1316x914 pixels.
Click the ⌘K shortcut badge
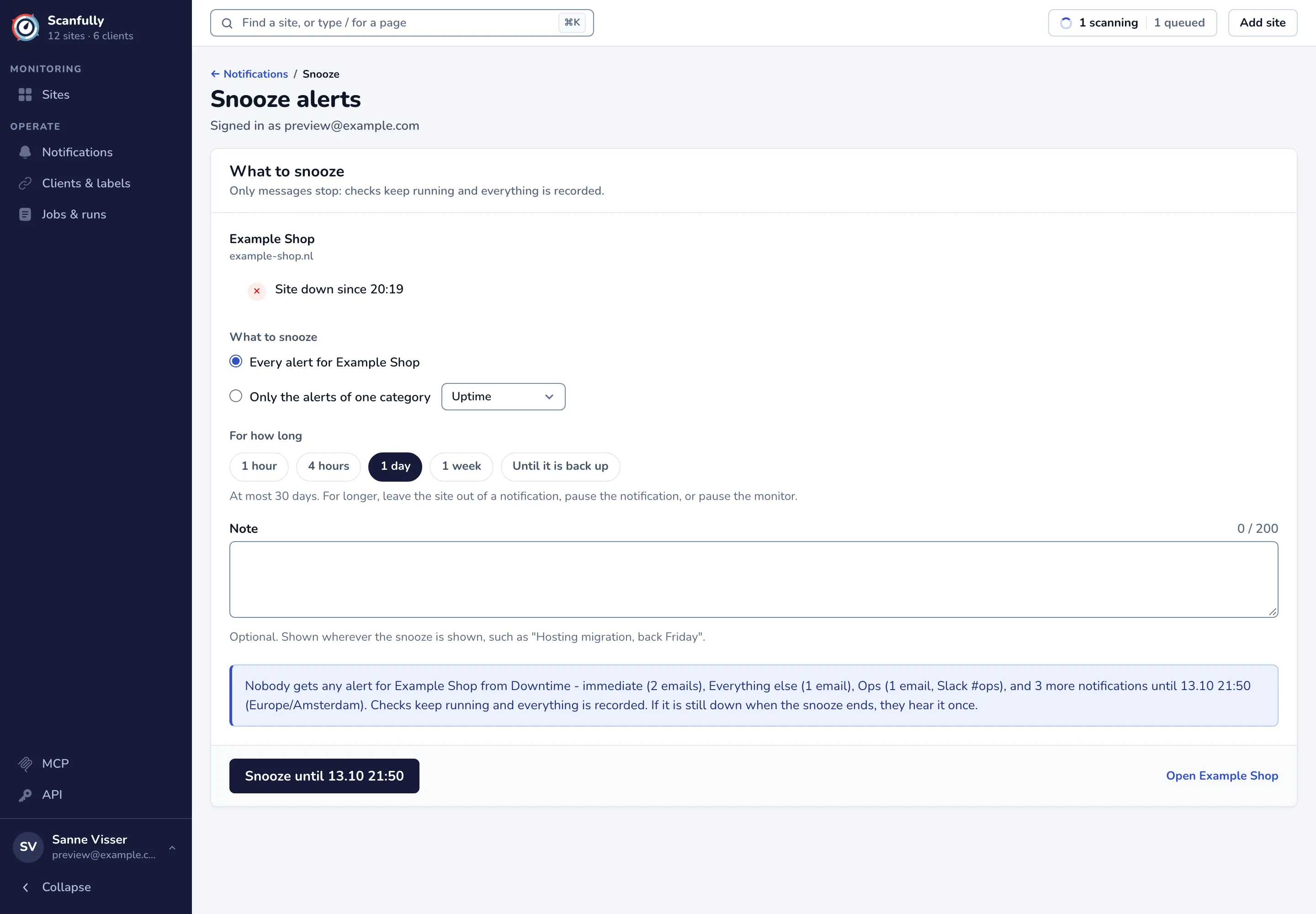coord(572,23)
